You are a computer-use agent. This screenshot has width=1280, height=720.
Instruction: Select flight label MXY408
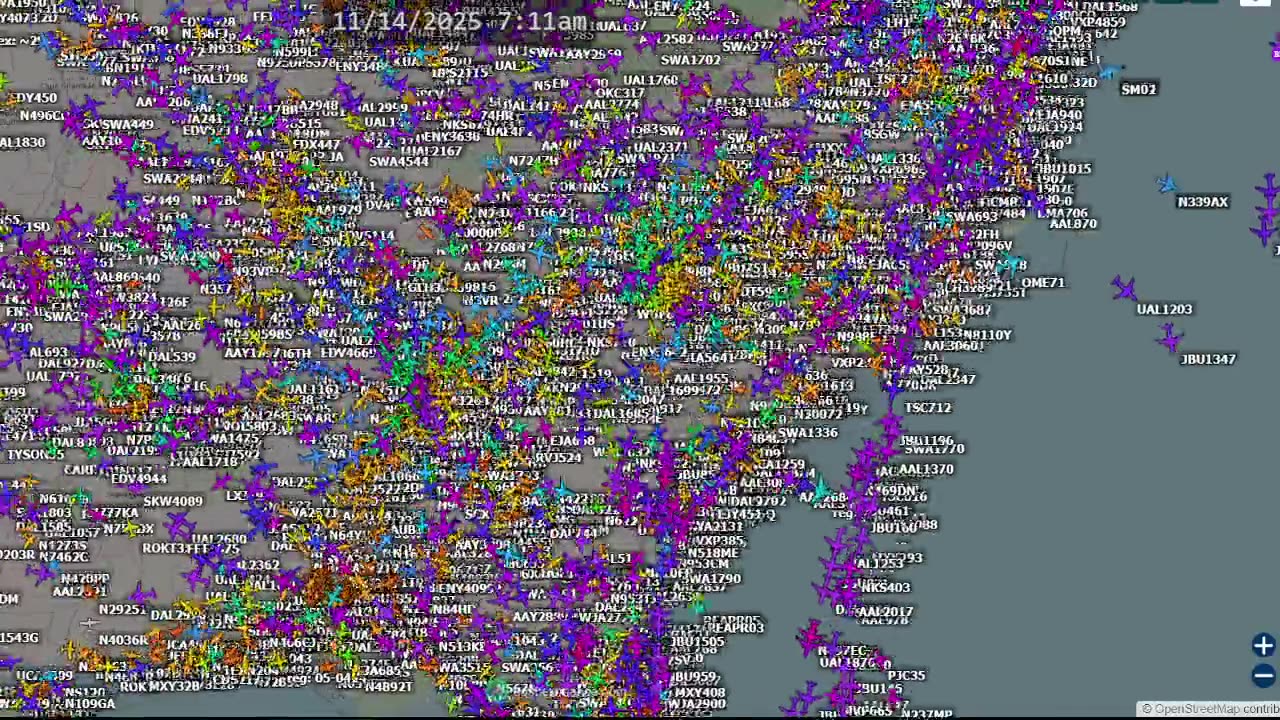[x=700, y=692]
